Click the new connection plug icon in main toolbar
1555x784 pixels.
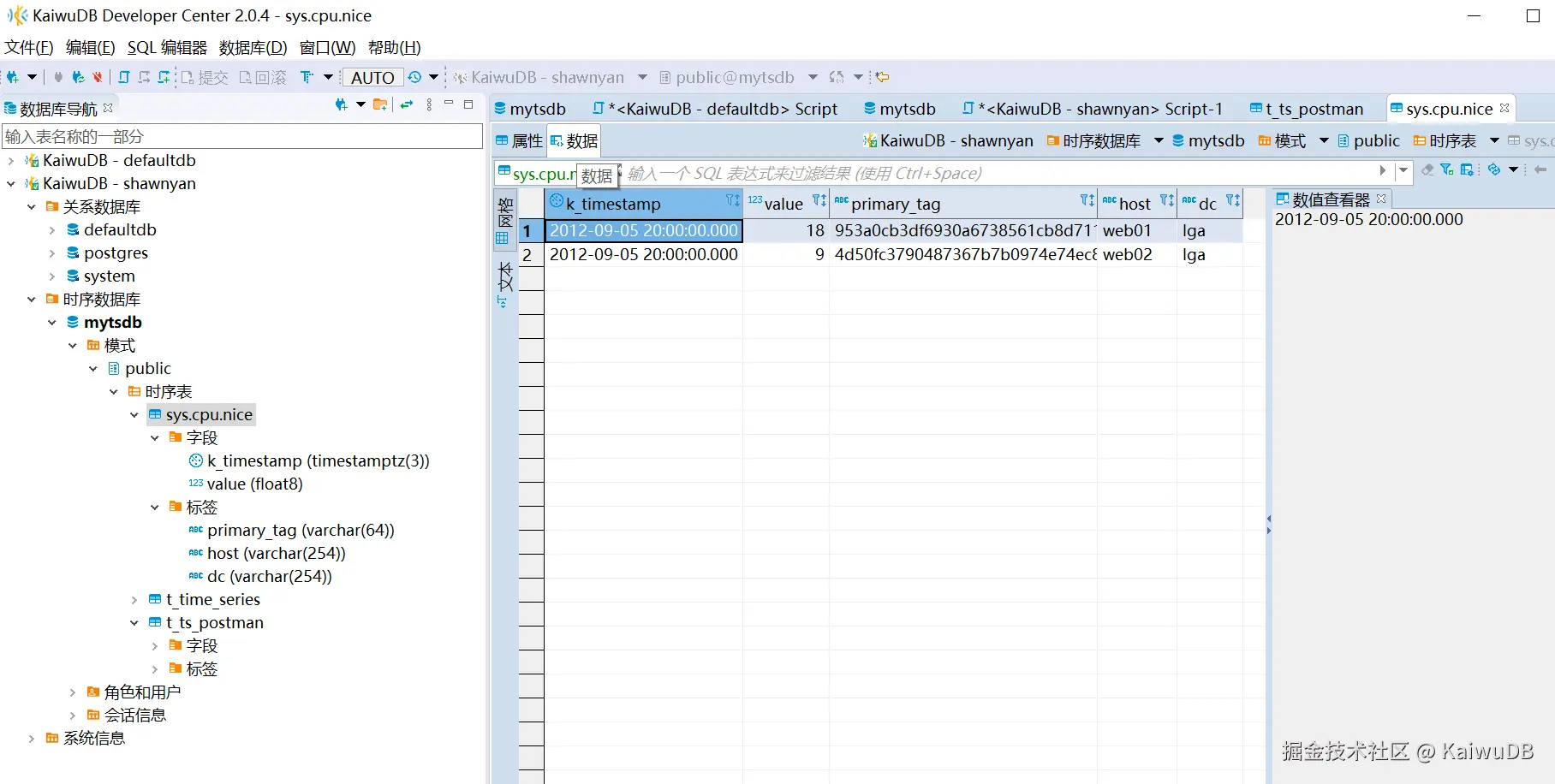click(x=13, y=77)
